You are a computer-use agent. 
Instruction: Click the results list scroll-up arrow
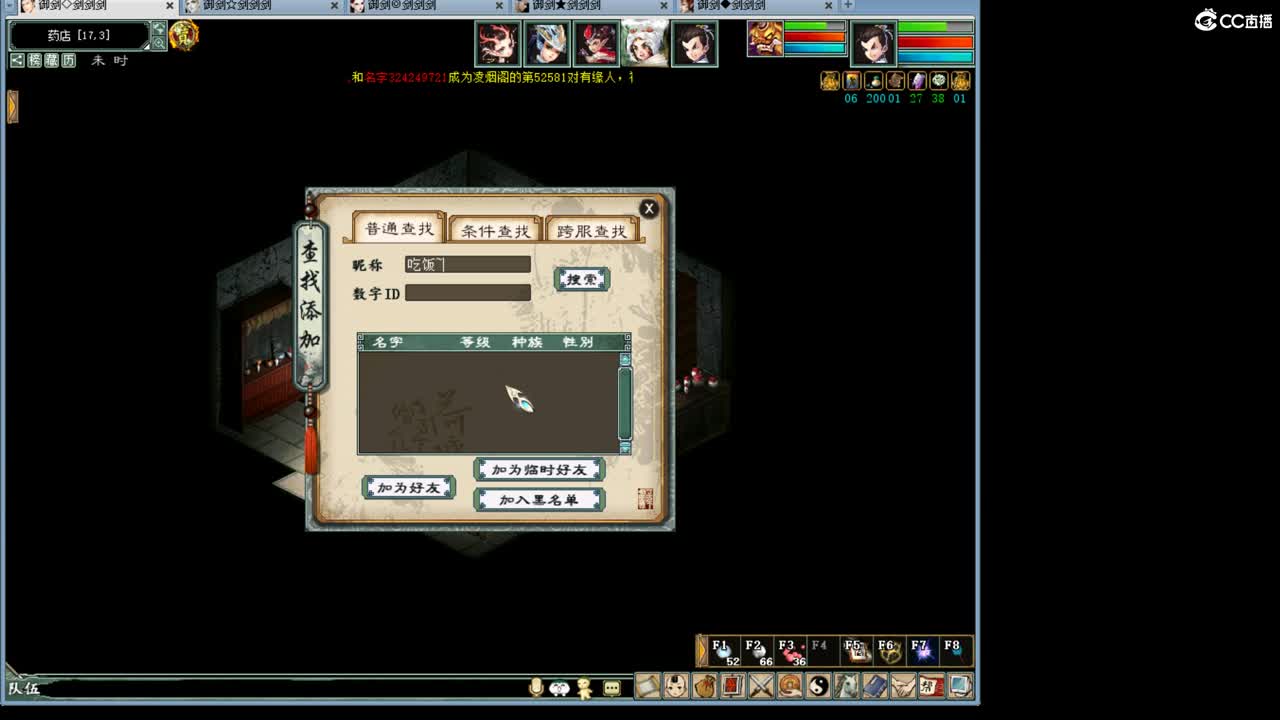click(625, 359)
